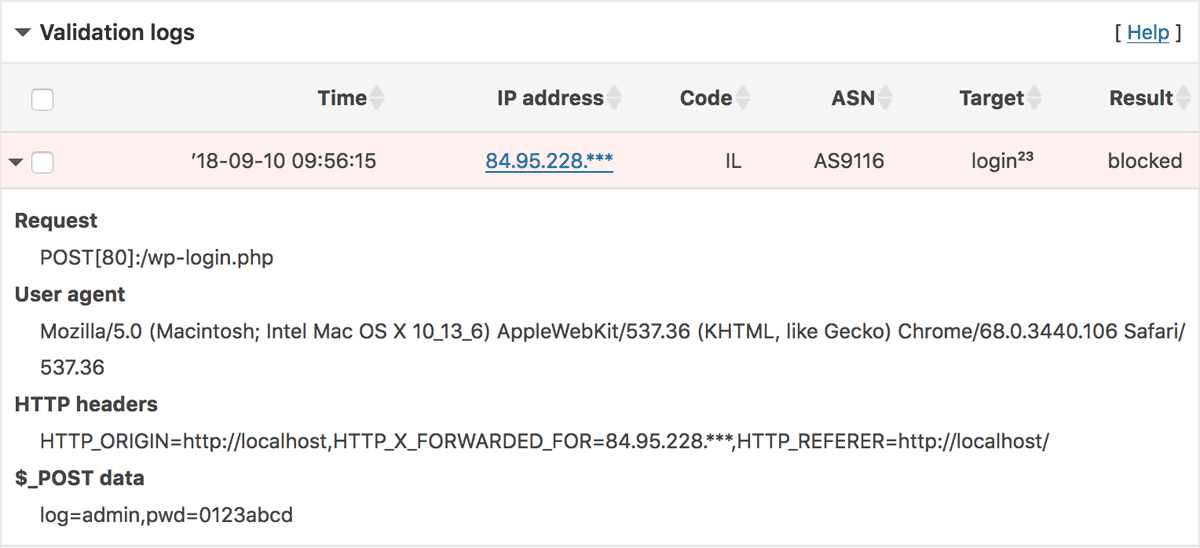
Task: Click the ASN column sort arrows
Action: (885, 98)
